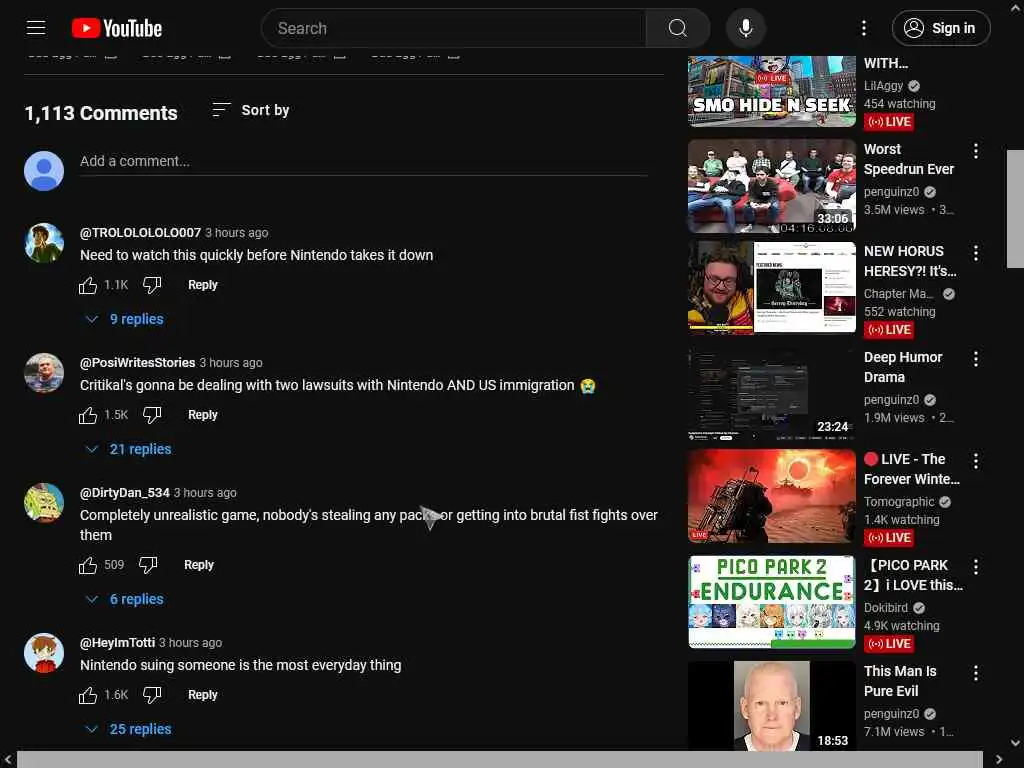Expand 9 replies thread
1024x768 pixels.
tap(125, 319)
